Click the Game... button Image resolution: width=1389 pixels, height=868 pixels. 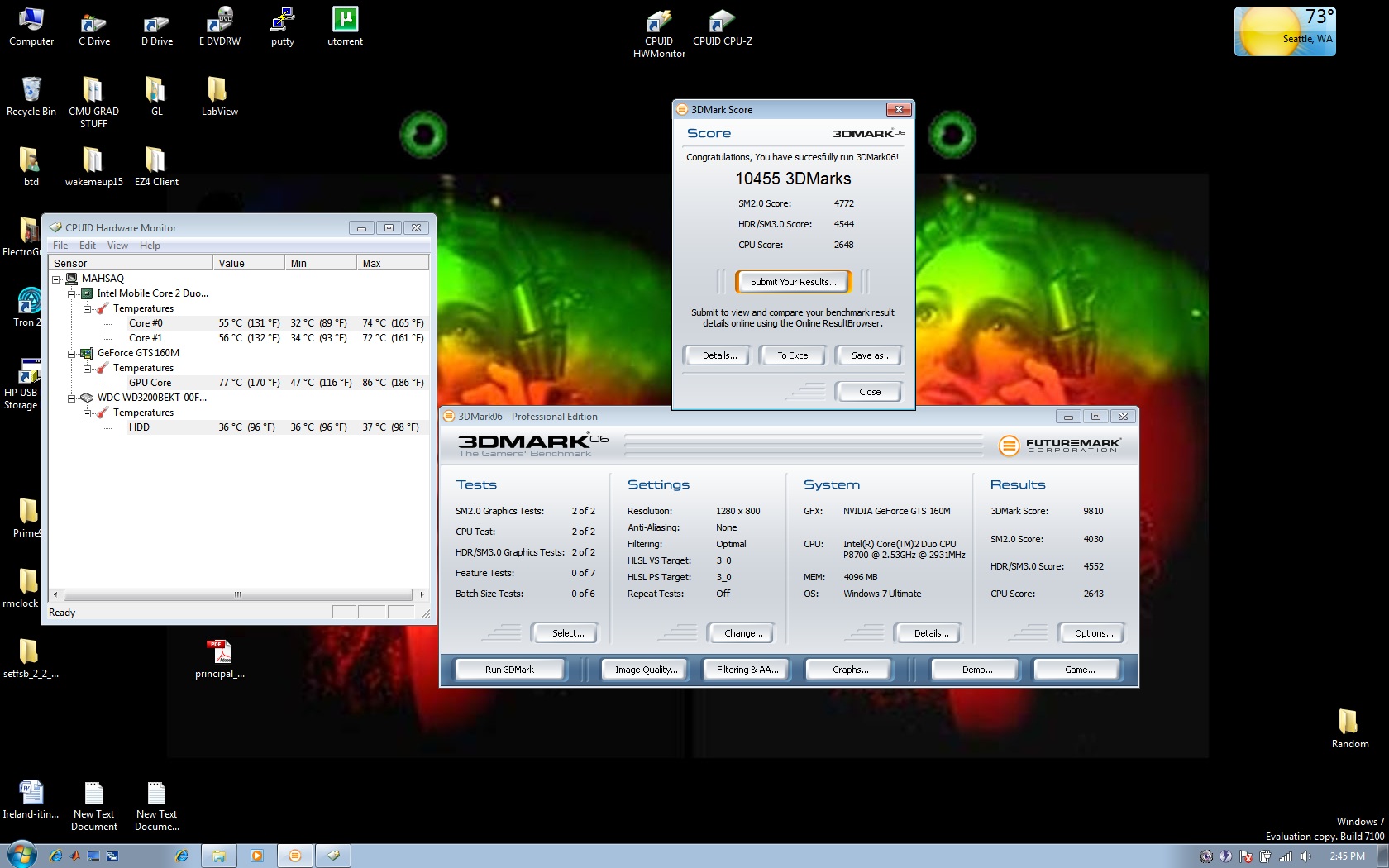tap(1079, 670)
